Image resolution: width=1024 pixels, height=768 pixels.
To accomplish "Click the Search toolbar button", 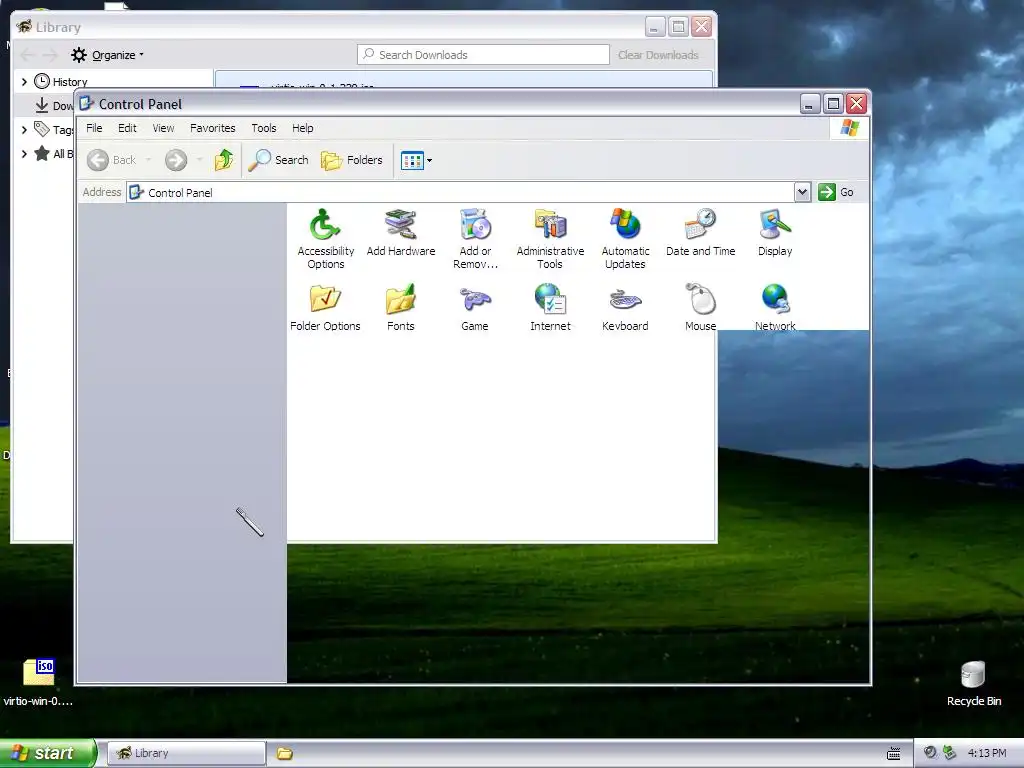I will click(x=278, y=160).
